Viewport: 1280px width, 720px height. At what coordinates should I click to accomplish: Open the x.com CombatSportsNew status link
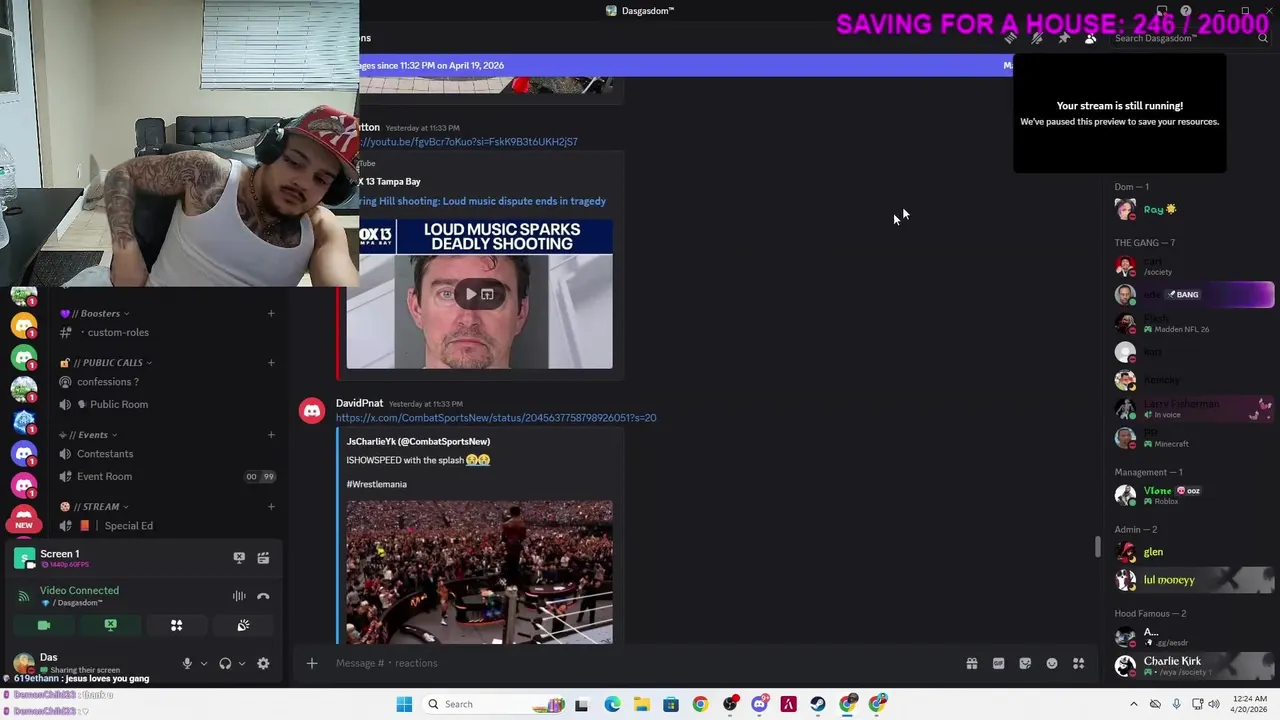(496, 418)
